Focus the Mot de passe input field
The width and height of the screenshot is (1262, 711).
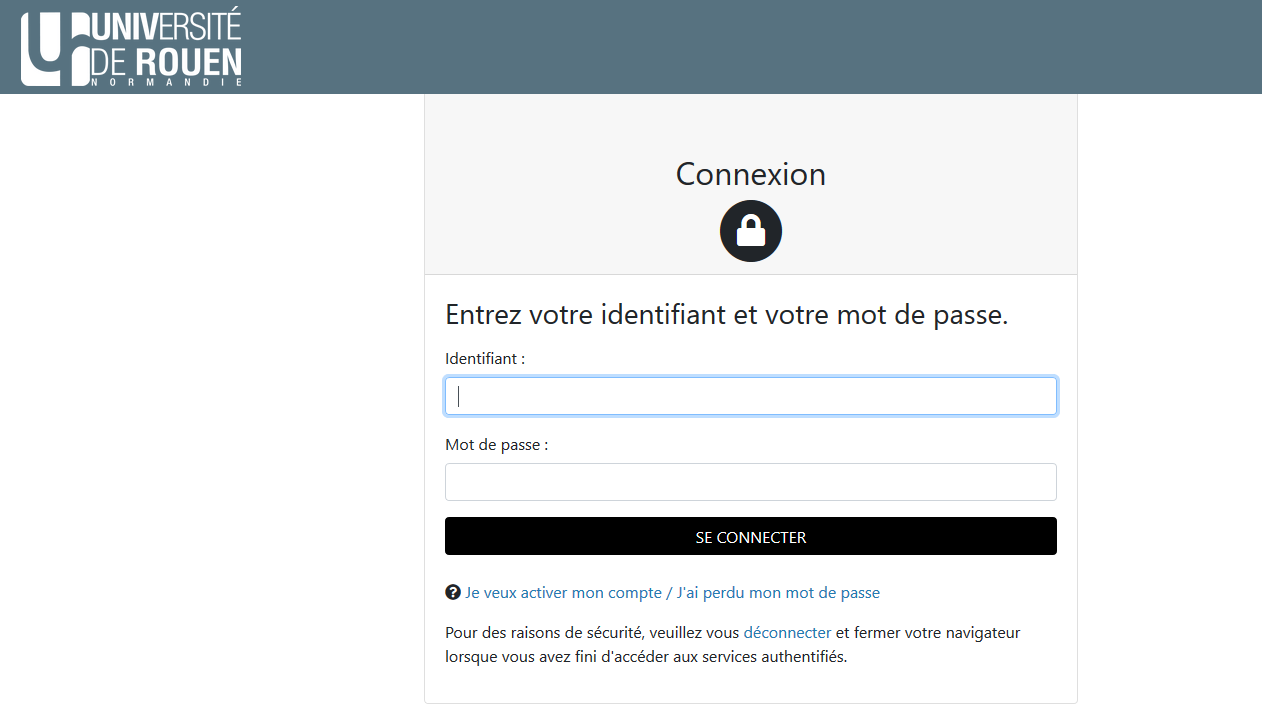coord(750,482)
